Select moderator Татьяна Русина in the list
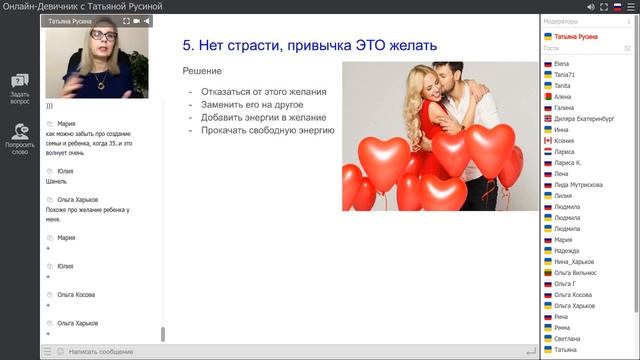 click(576, 37)
